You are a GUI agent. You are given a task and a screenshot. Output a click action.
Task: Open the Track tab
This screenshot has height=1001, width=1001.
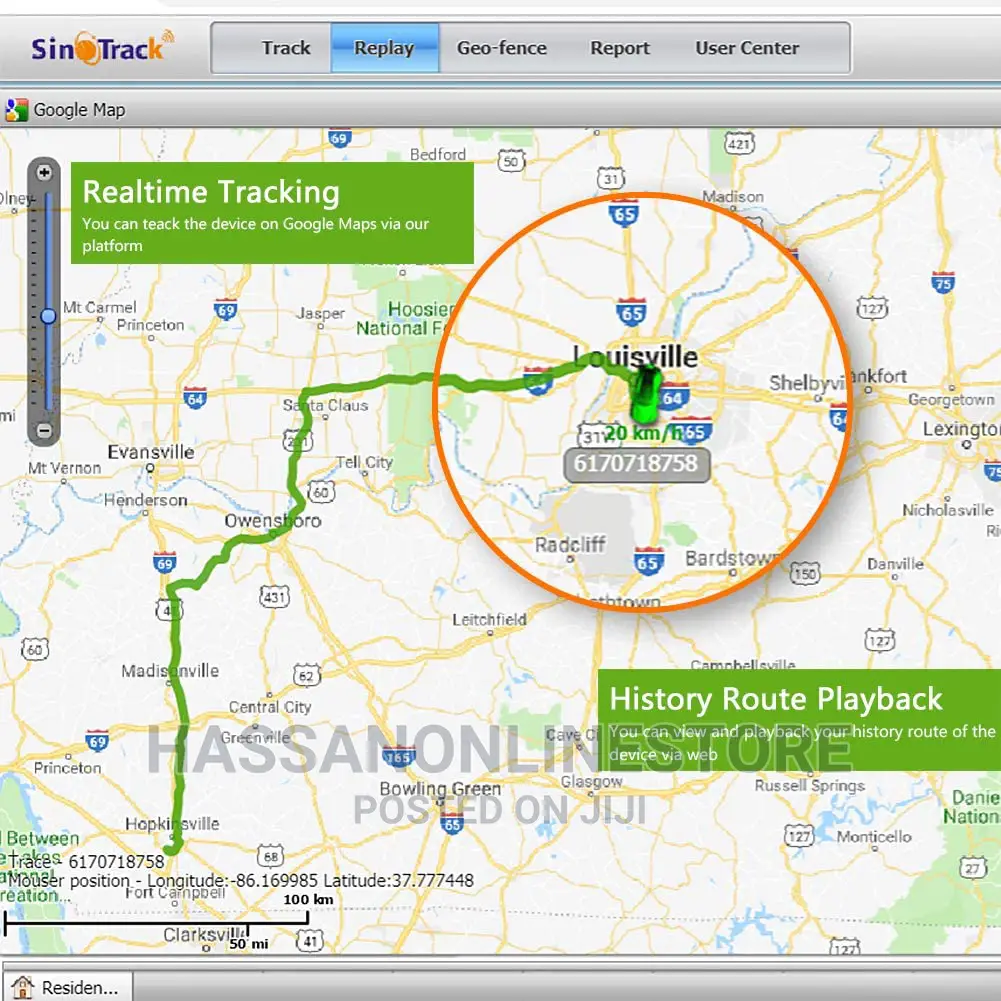coord(285,48)
